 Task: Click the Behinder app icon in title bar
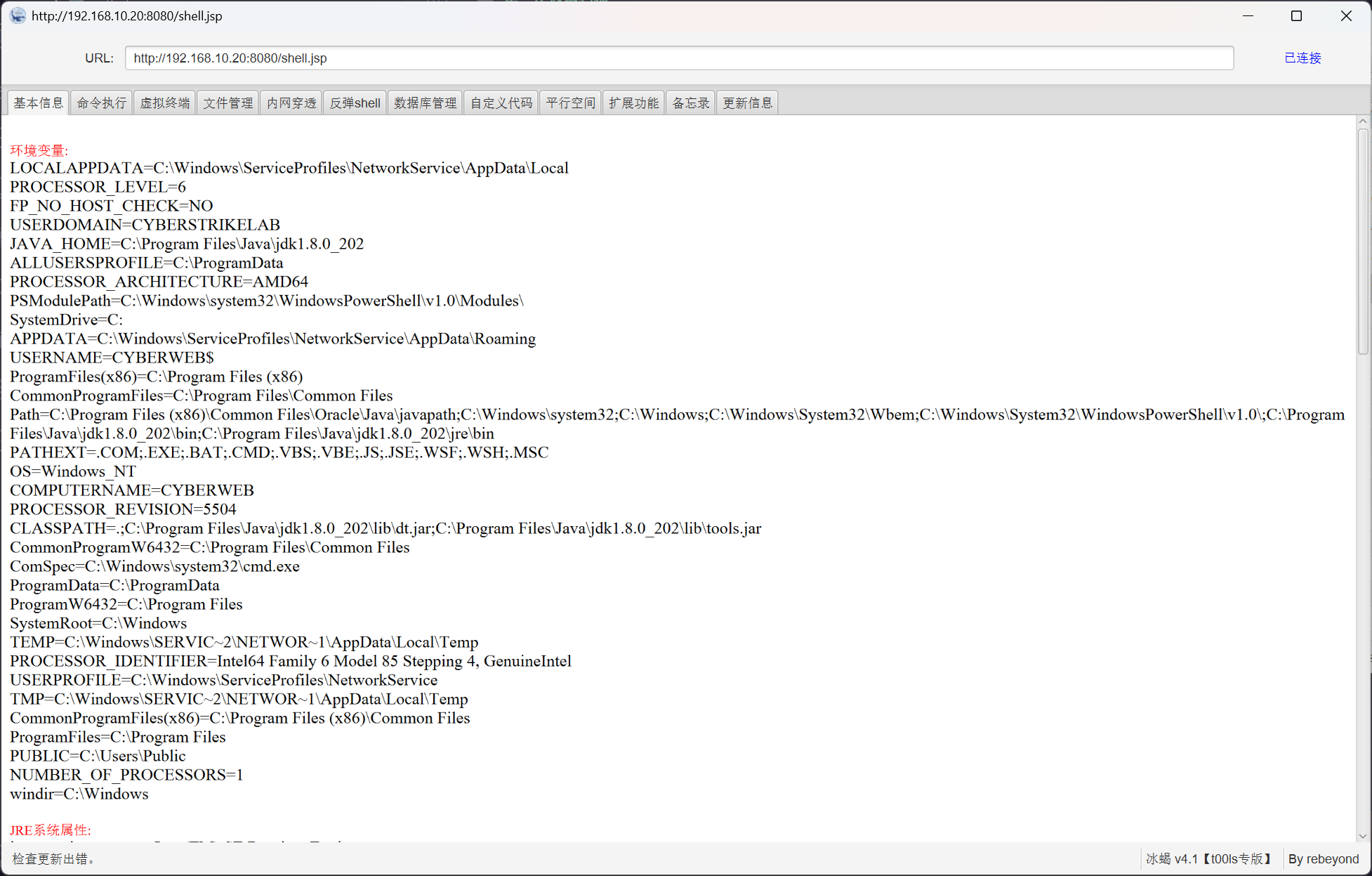coord(18,15)
